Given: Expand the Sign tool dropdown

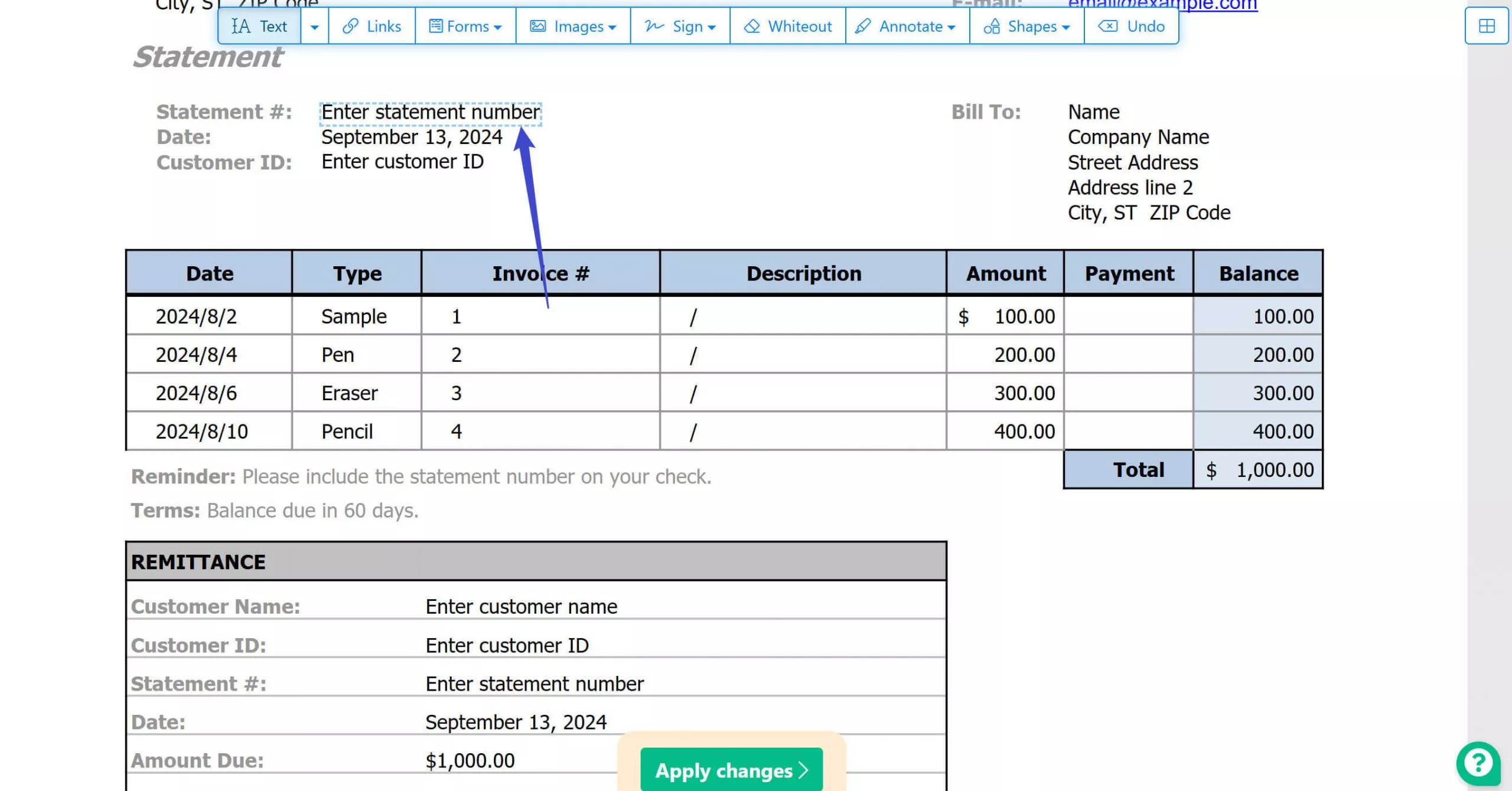Looking at the screenshot, I should coord(712,26).
